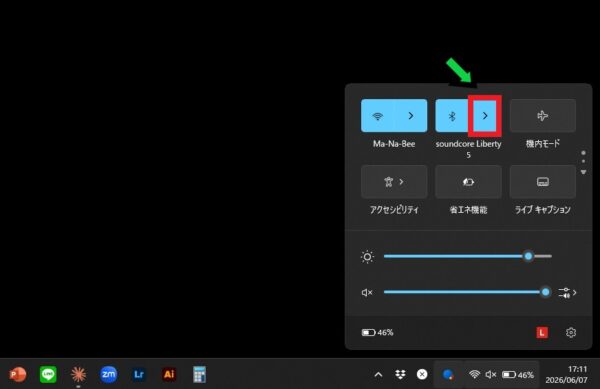Click the brightness sun icon

coord(367,257)
